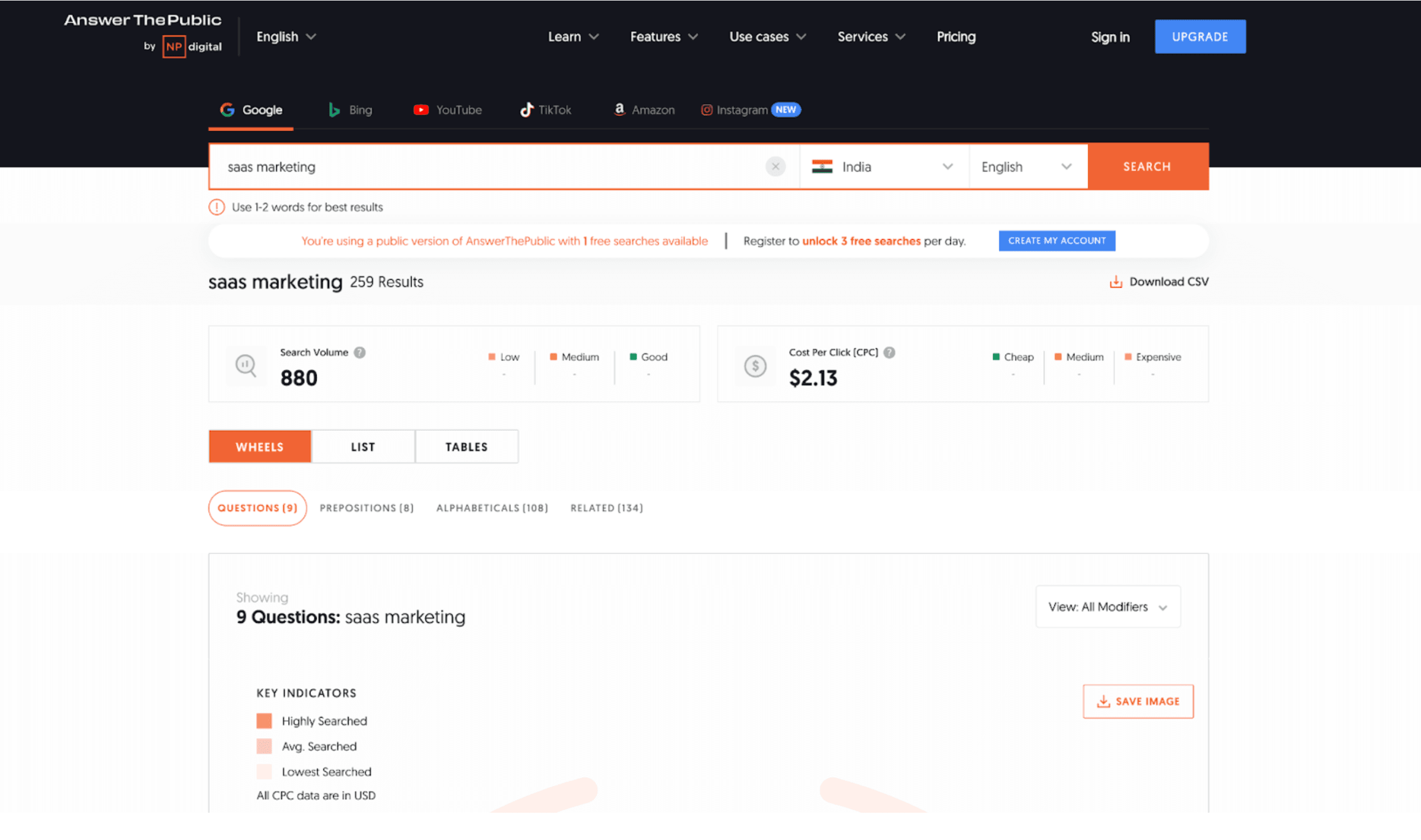Click the Amazon logo icon
Screen dimensions: 1421x840
tap(620, 109)
